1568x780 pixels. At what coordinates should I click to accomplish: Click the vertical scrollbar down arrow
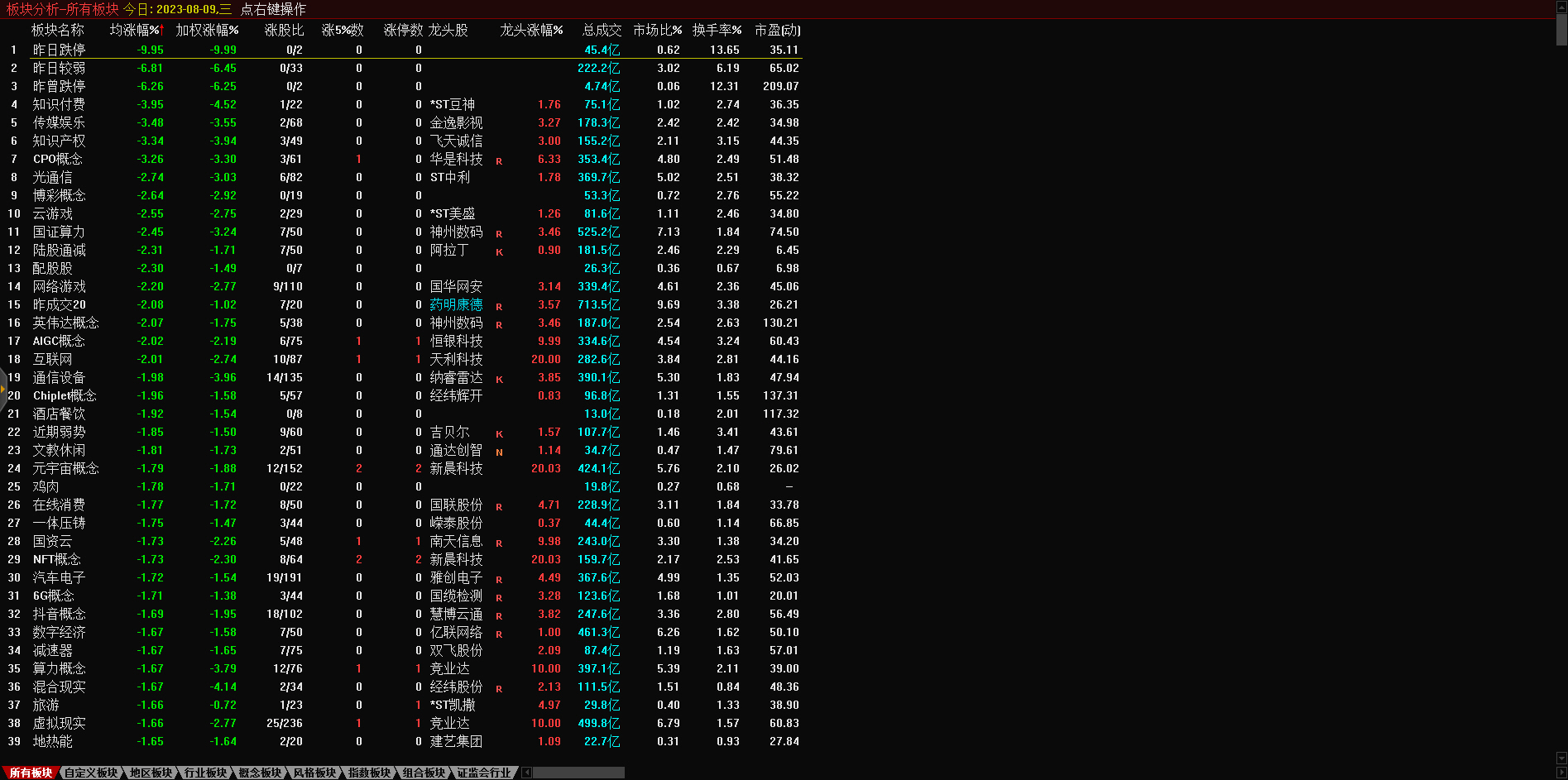coord(1561,758)
